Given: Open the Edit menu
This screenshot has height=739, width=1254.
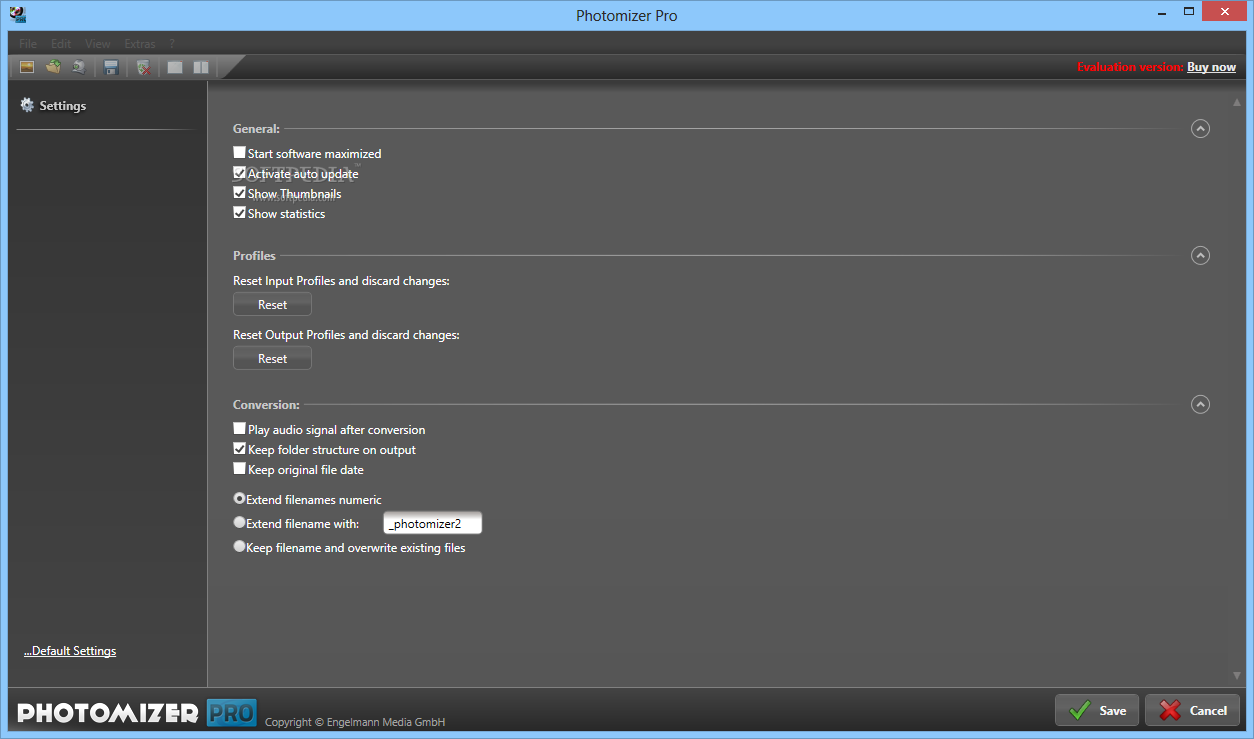Looking at the screenshot, I should coord(61,44).
